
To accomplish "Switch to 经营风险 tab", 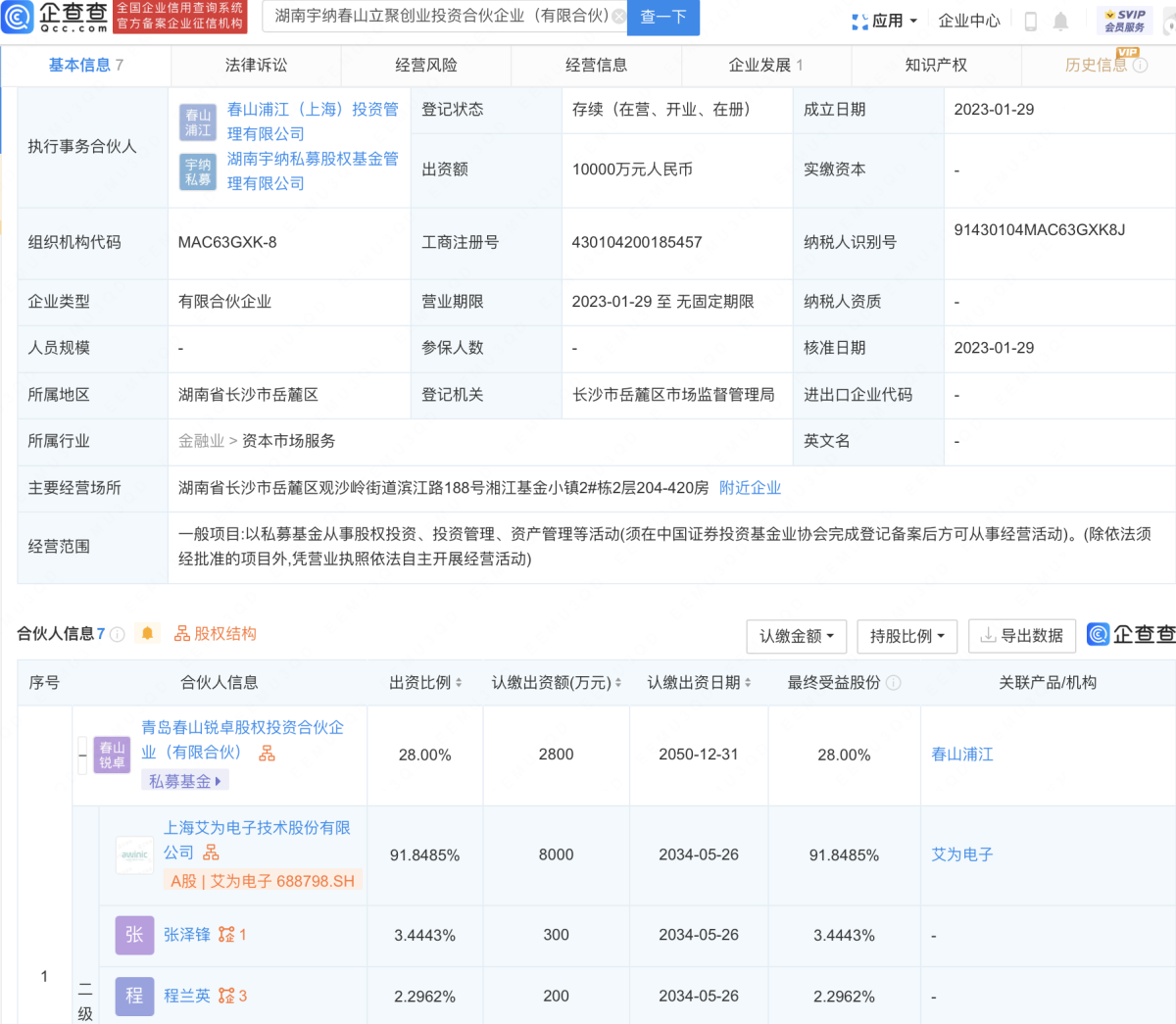I will (x=425, y=65).
